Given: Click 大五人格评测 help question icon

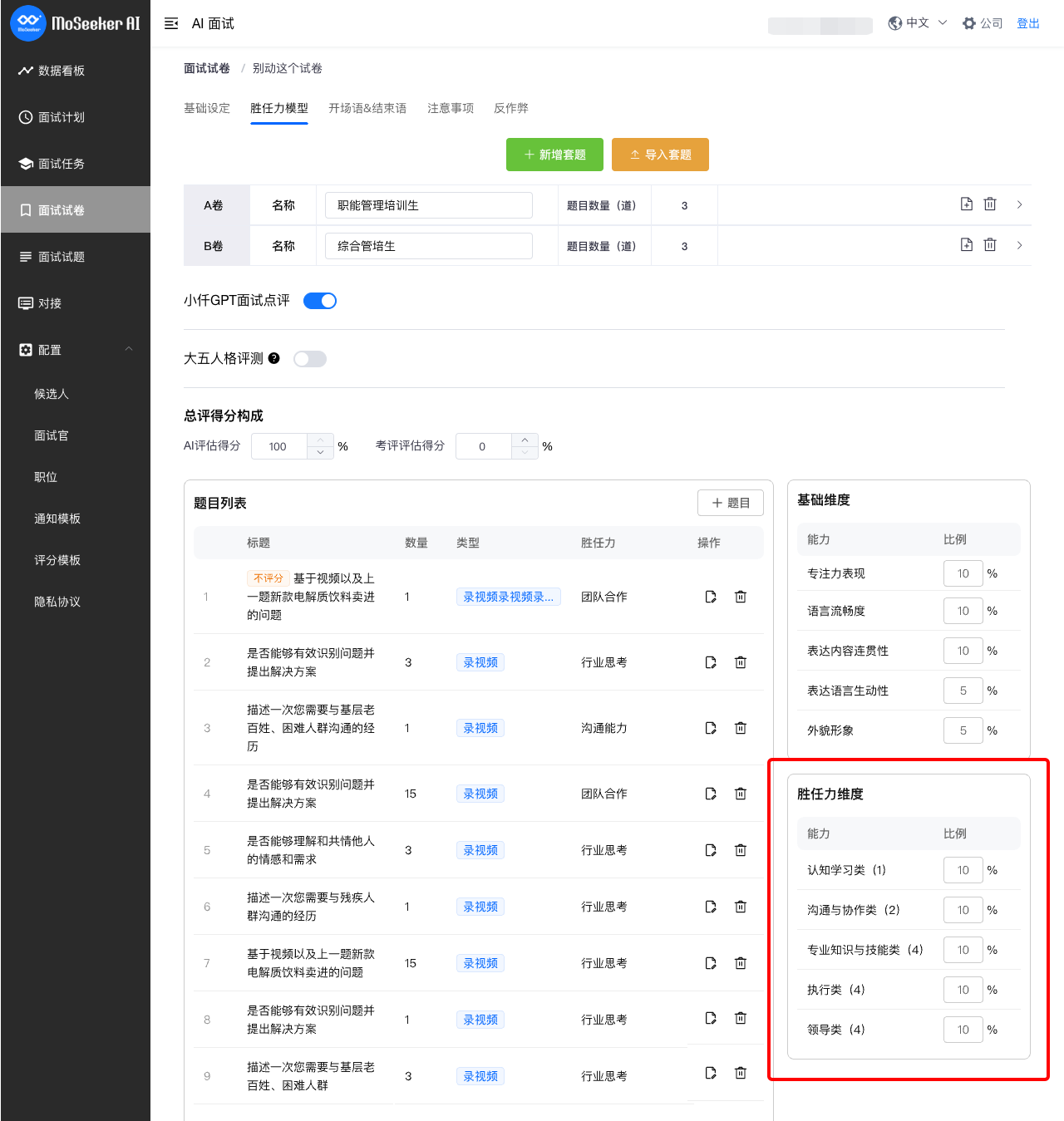Looking at the screenshot, I should coord(274,358).
